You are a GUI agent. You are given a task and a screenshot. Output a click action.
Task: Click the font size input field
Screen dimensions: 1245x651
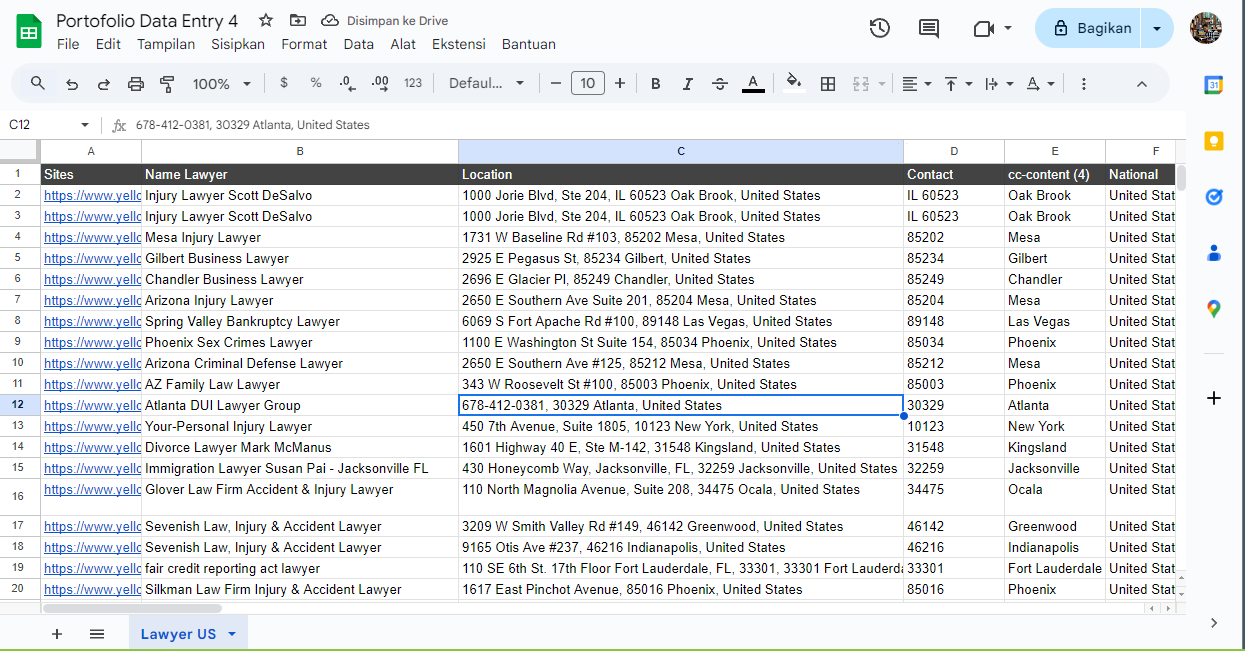coord(588,83)
